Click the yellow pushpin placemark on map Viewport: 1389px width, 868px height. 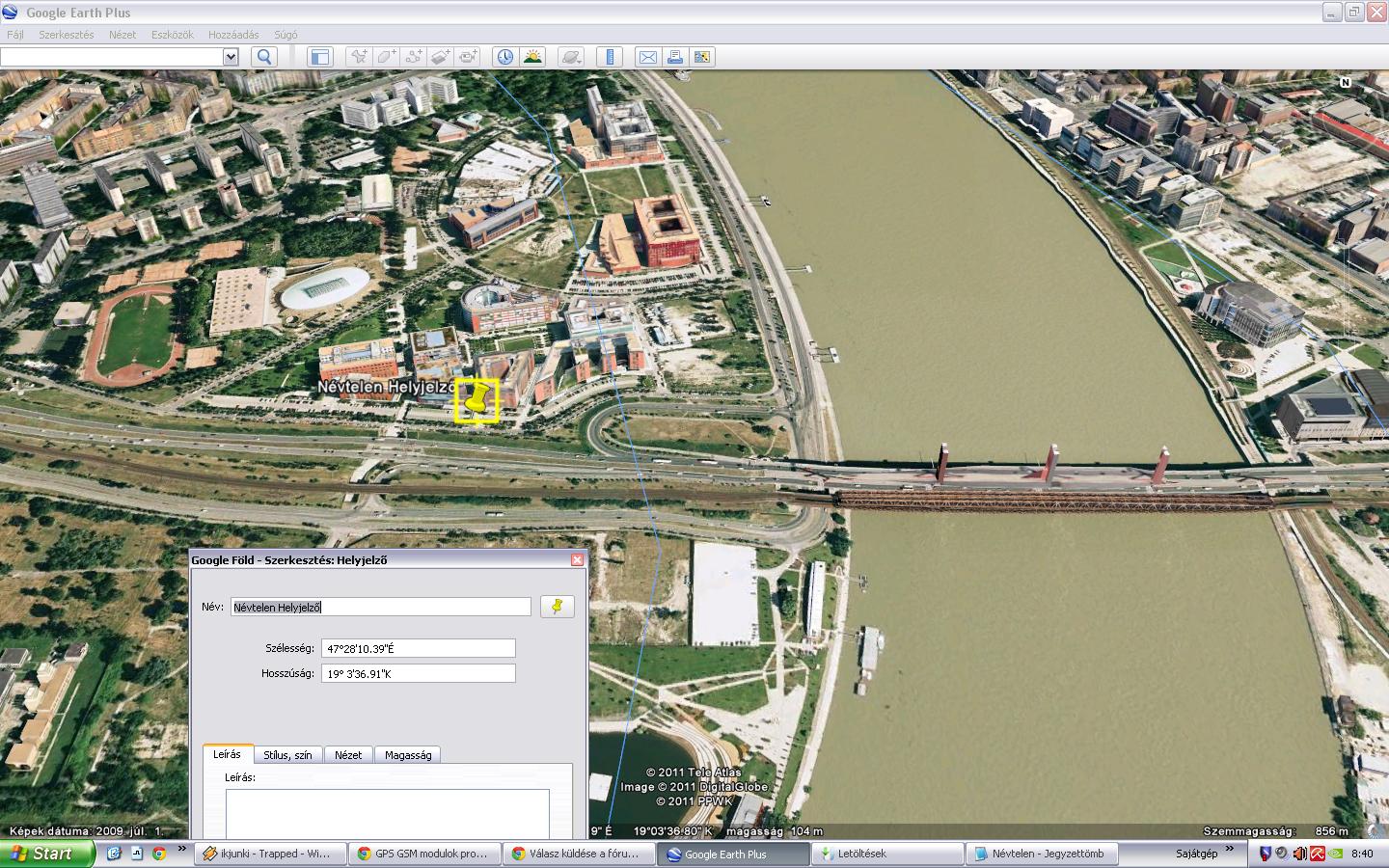click(x=477, y=400)
